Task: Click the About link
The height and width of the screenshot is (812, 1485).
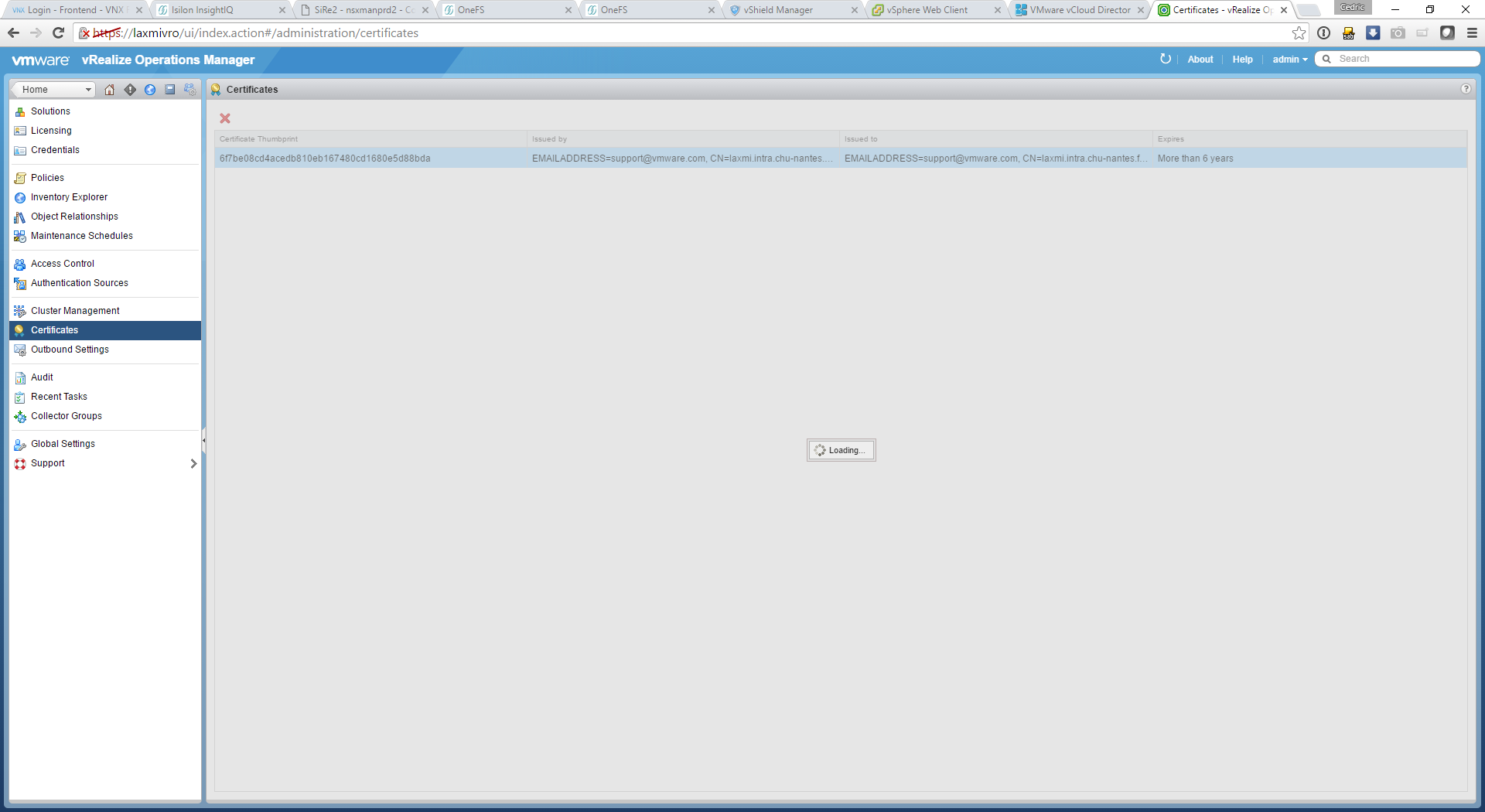Action: pyautogui.click(x=1200, y=60)
